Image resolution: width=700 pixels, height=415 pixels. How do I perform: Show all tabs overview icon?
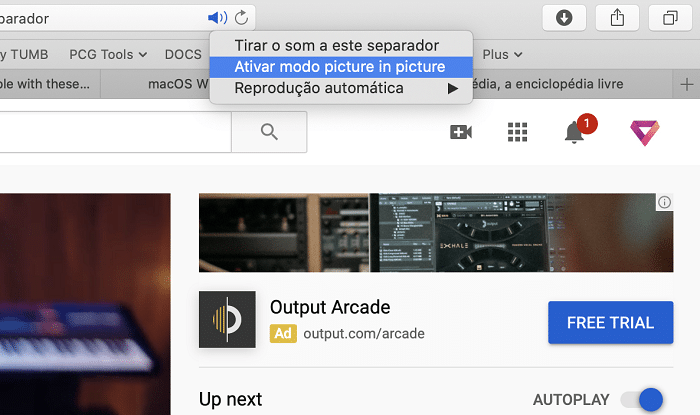[x=669, y=18]
